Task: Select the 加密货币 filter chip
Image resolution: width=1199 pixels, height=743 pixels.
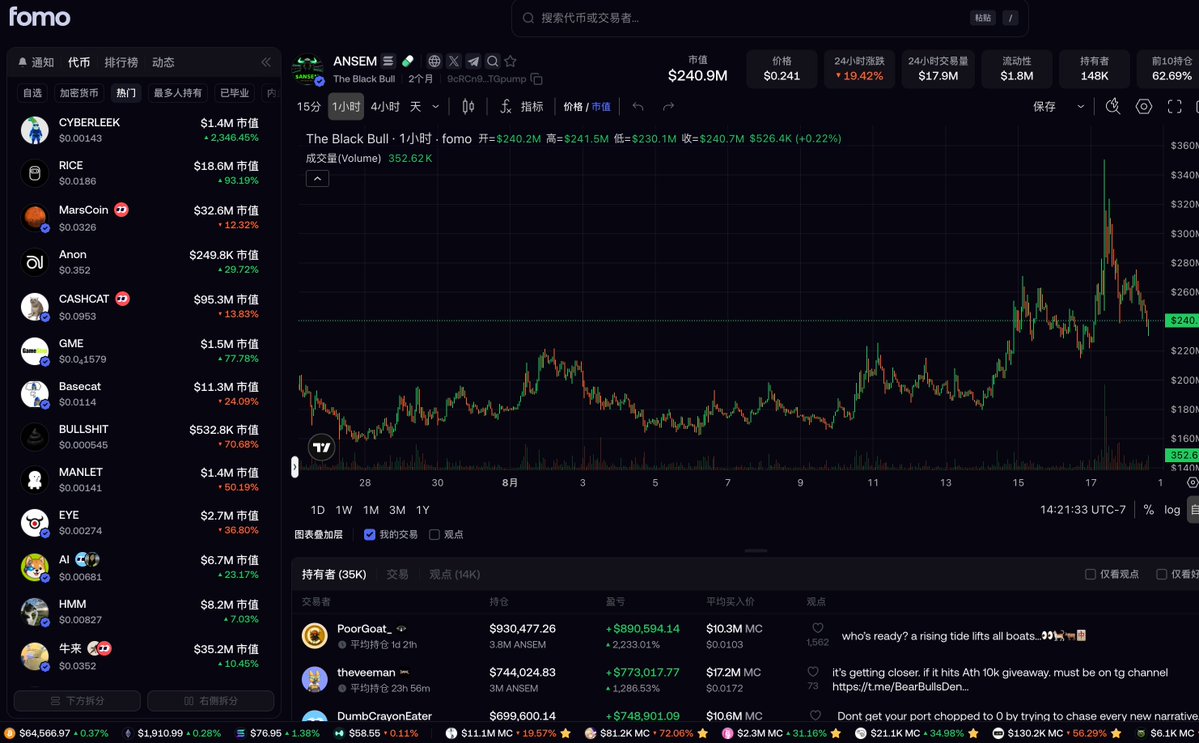Action: 79,92
